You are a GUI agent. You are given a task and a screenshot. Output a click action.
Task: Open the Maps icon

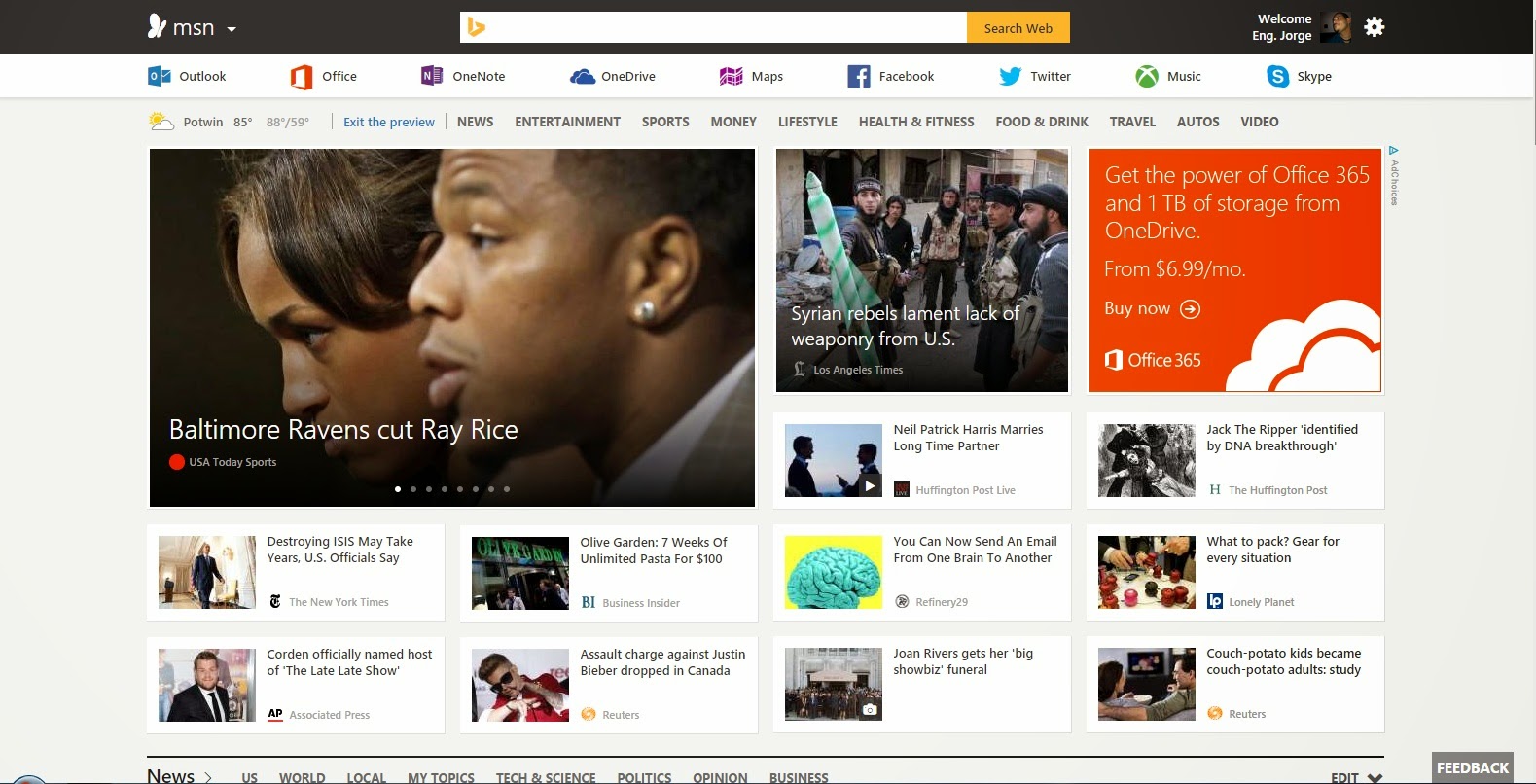731,77
